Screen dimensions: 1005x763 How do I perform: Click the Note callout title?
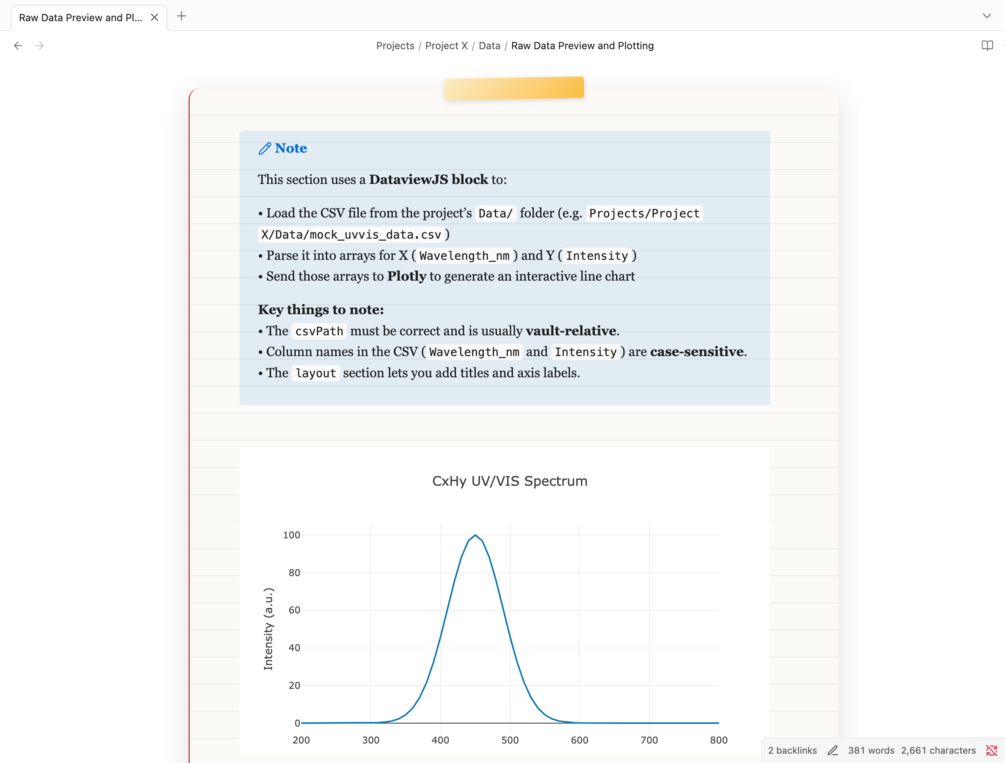tap(290, 148)
